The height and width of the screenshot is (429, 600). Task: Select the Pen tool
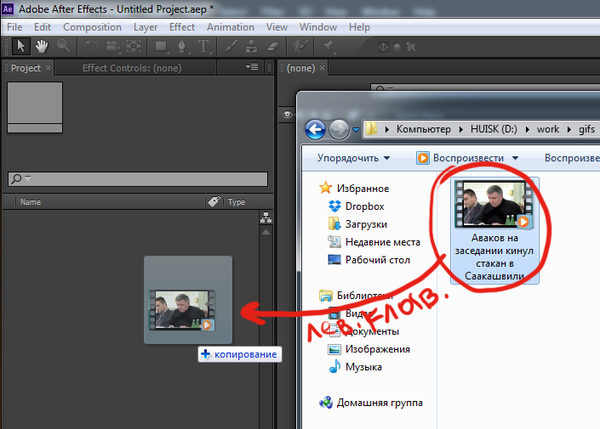[182, 47]
